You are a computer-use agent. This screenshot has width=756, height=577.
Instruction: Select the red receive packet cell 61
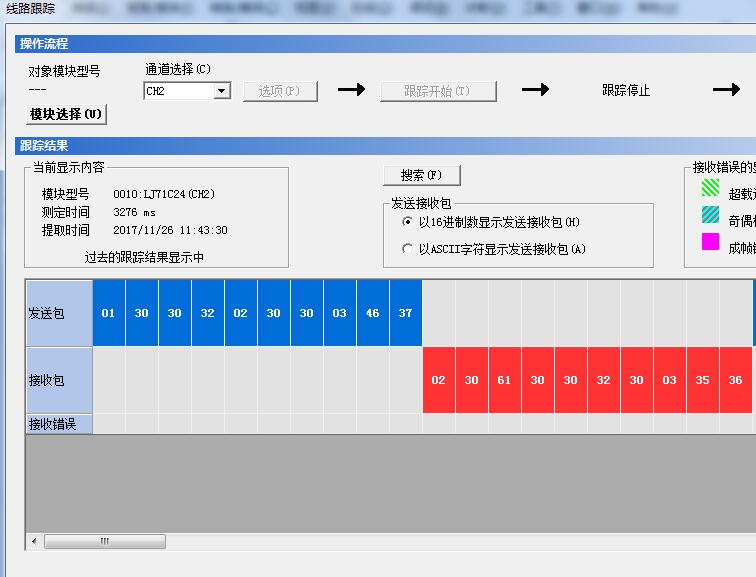point(504,380)
